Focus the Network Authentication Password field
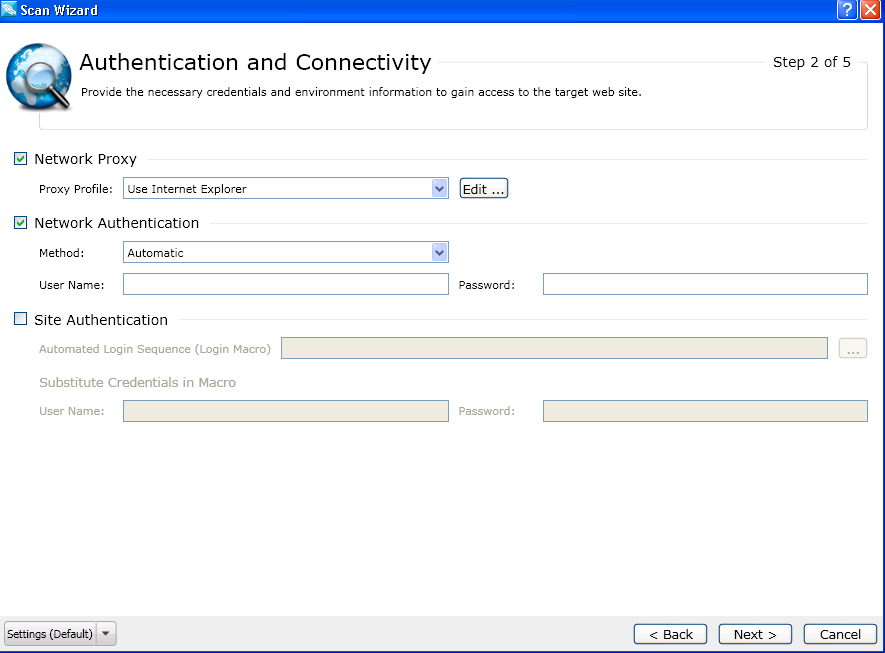This screenshot has width=885, height=653. (x=705, y=284)
